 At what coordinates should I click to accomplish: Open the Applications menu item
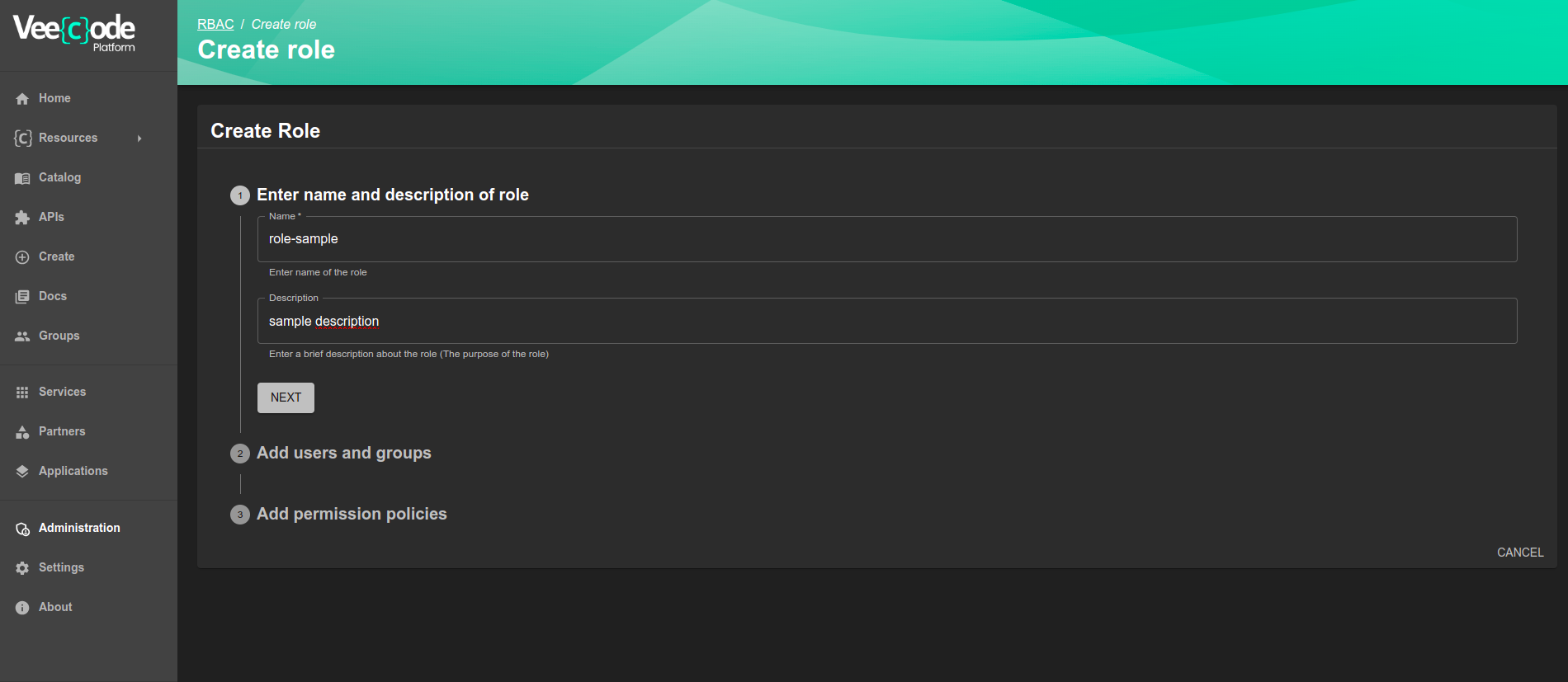73,471
